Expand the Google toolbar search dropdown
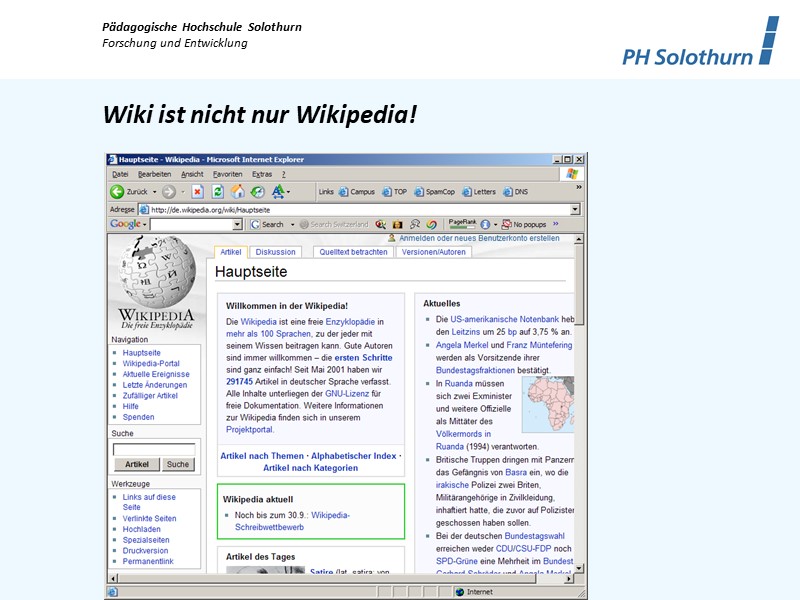The width and height of the screenshot is (800, 600). (294, 224)
